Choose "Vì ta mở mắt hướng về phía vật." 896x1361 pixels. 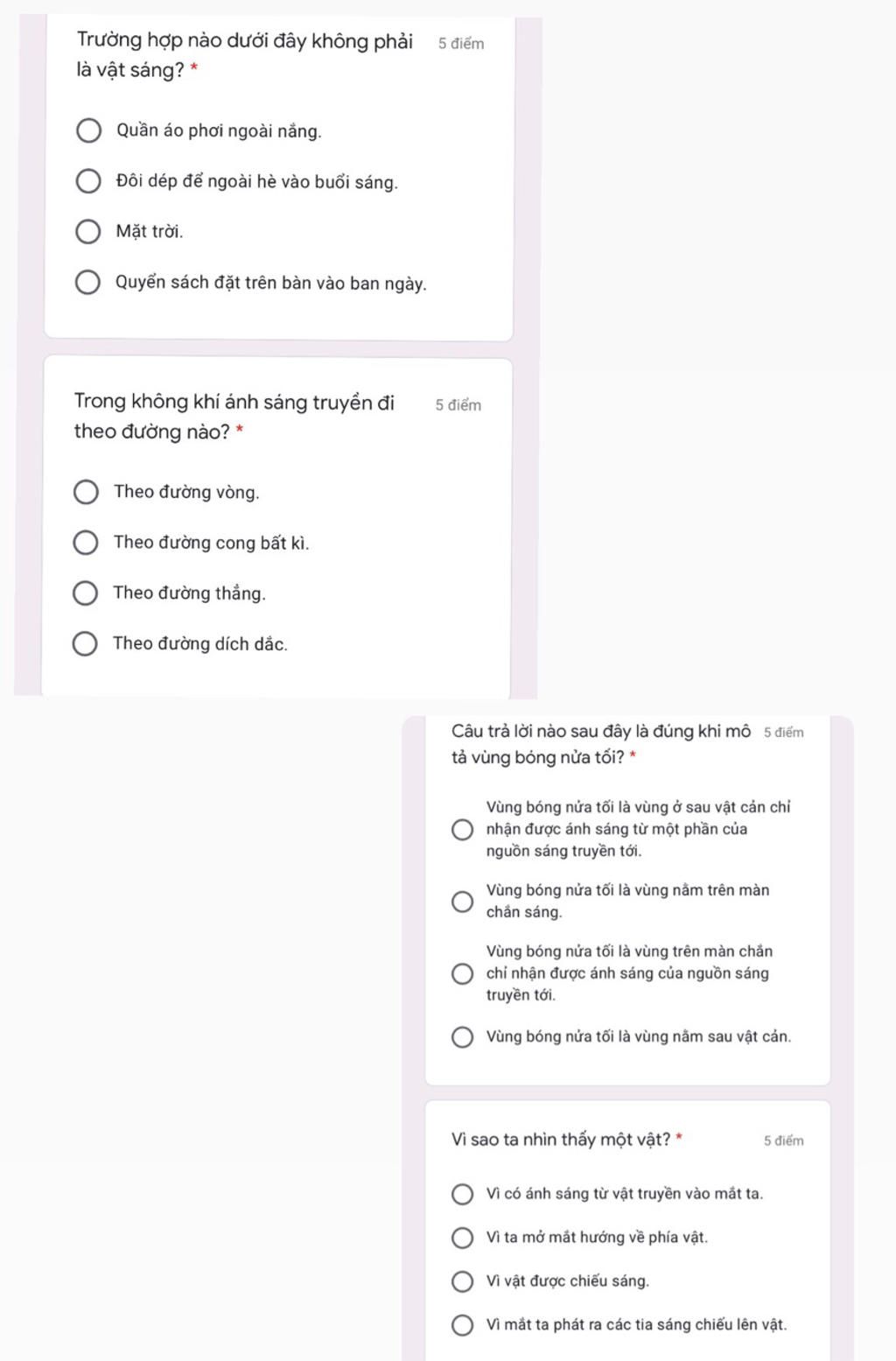click(x=462, y=1238)
